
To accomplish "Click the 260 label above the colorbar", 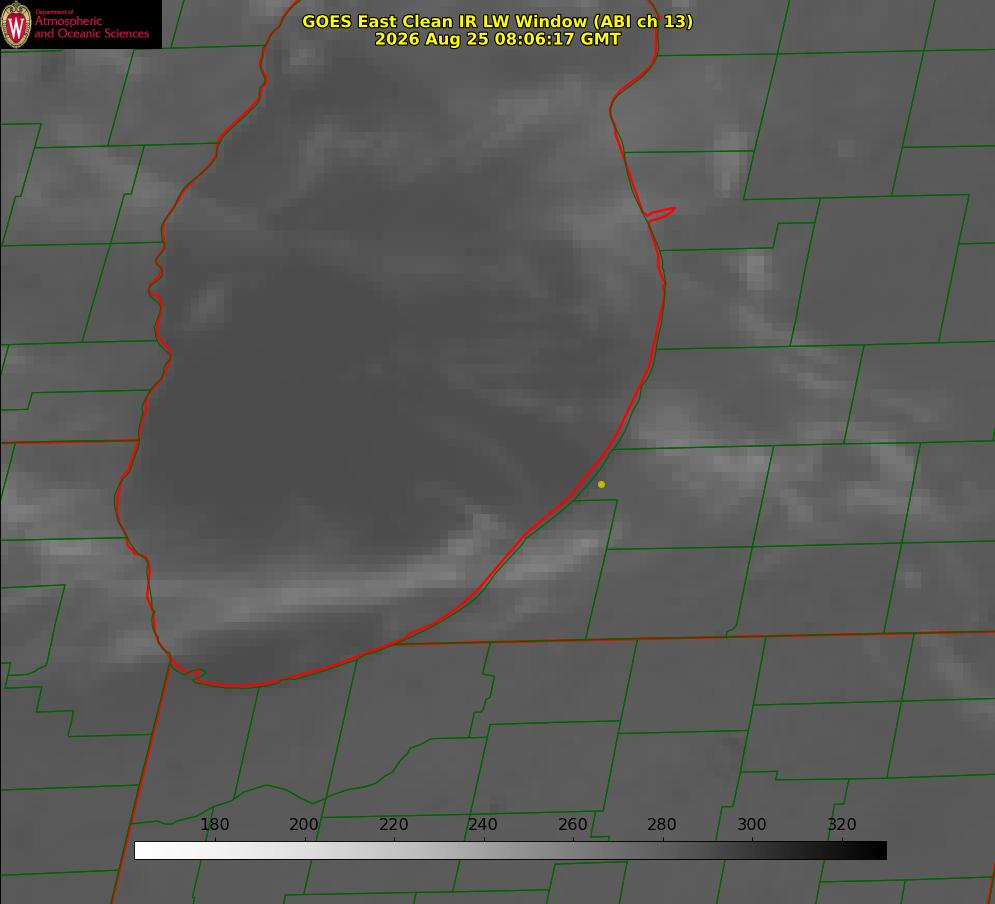I will click(572, 824).
